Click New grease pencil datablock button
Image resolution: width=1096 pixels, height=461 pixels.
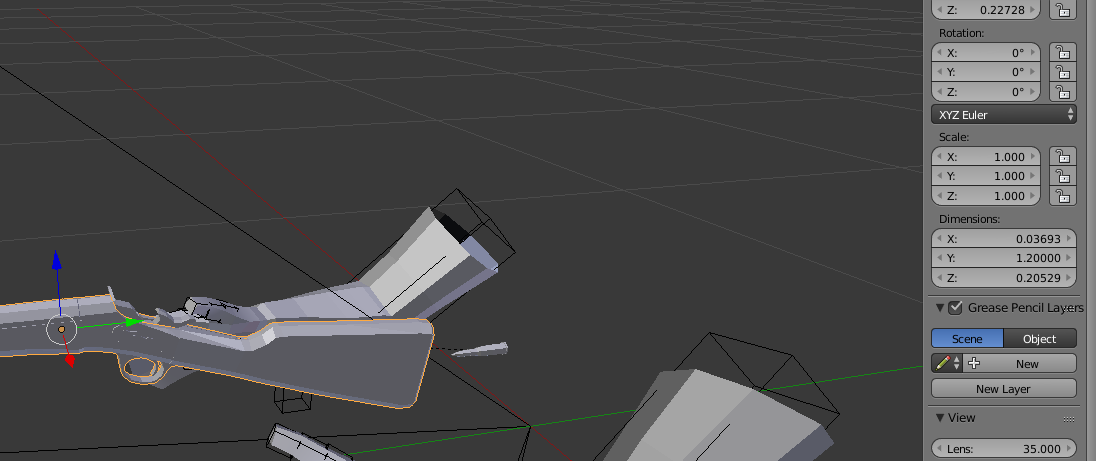tap(1020, 363)
